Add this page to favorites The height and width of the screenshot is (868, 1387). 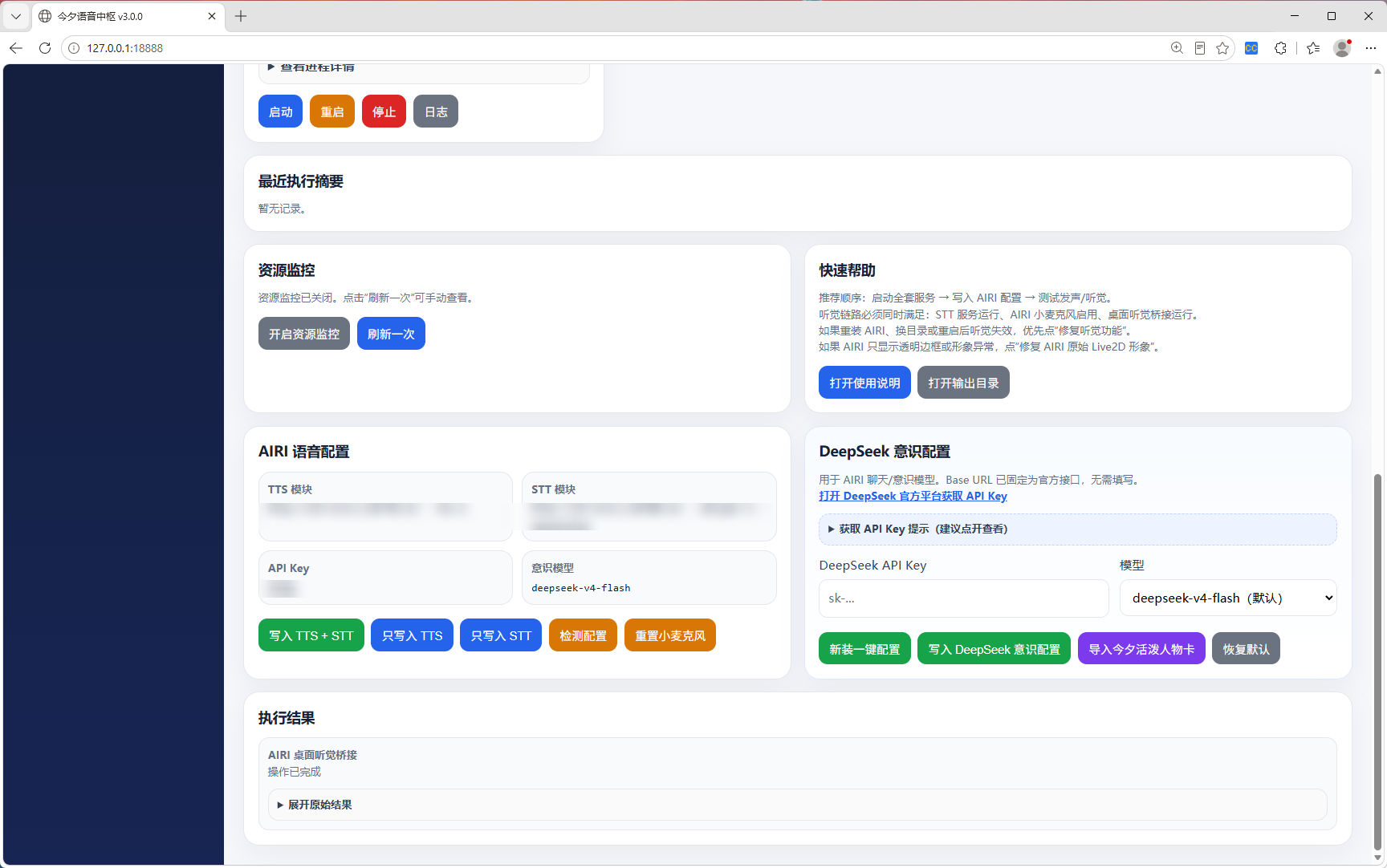pyautogui.click(x=1222, y=48)
